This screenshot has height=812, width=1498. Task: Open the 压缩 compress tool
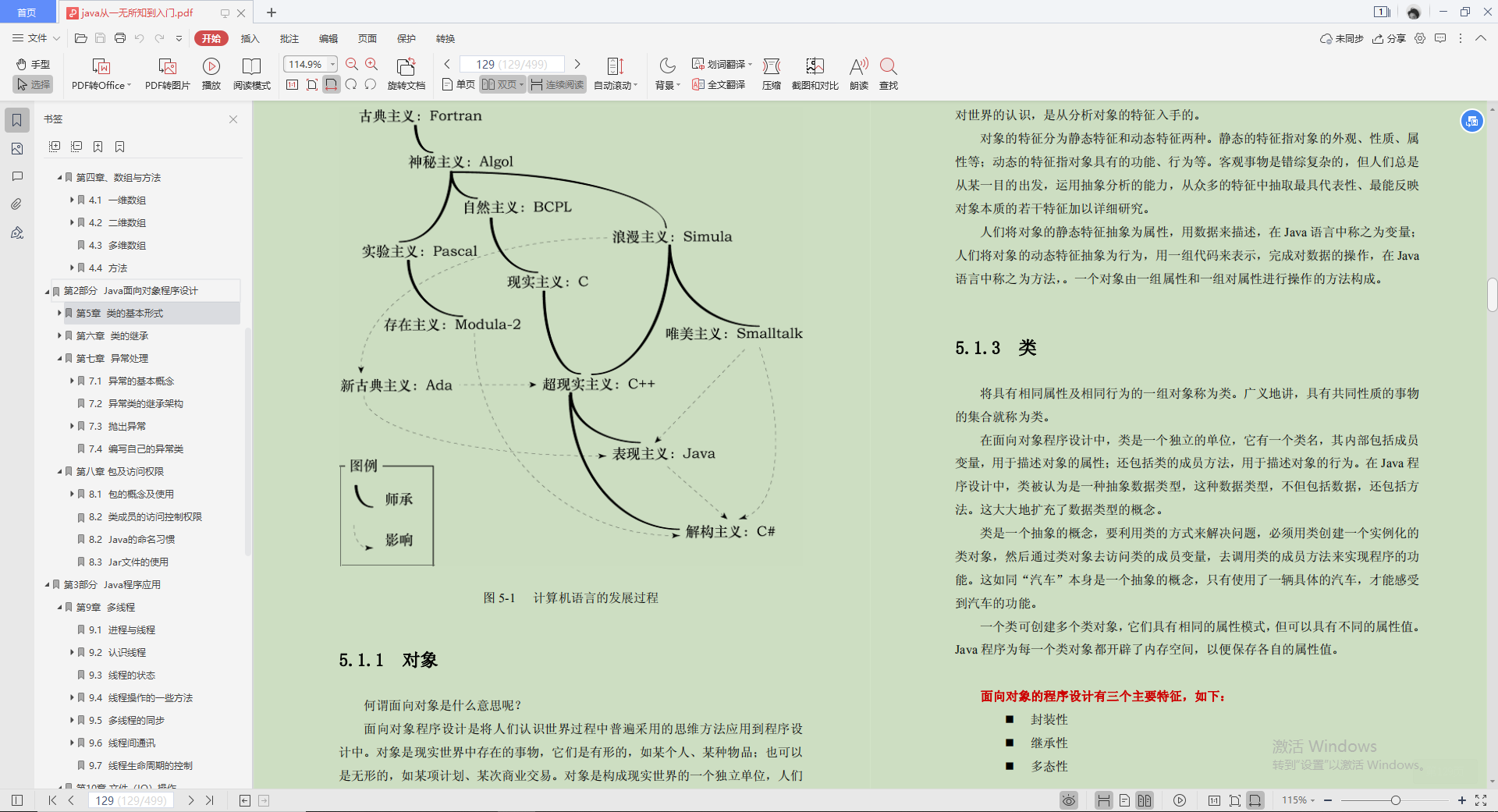(x=772, y=74)
